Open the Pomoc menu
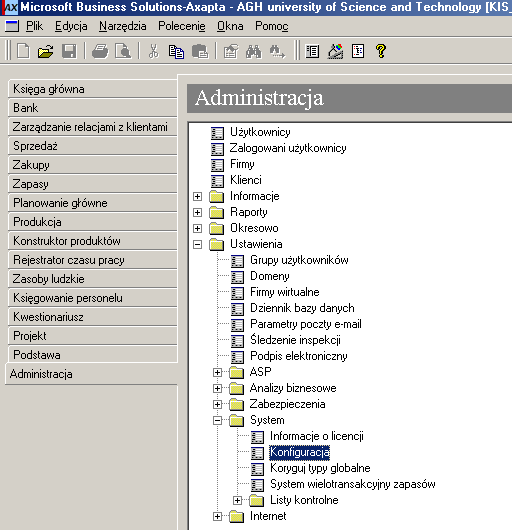This screenshot has height=530, width=512. [272, 26]
